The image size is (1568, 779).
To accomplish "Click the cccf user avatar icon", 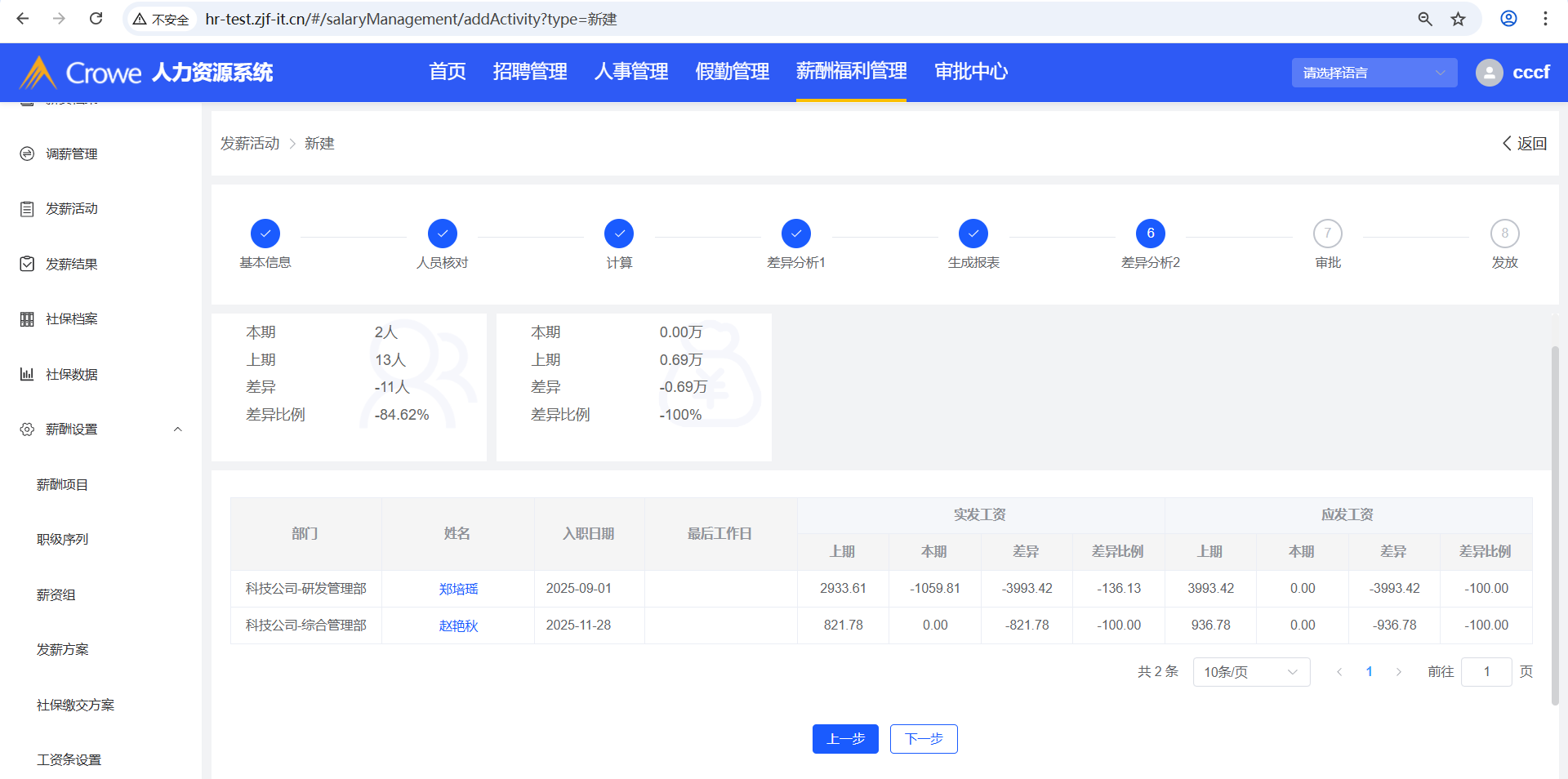I will (x=1489, y=73).
